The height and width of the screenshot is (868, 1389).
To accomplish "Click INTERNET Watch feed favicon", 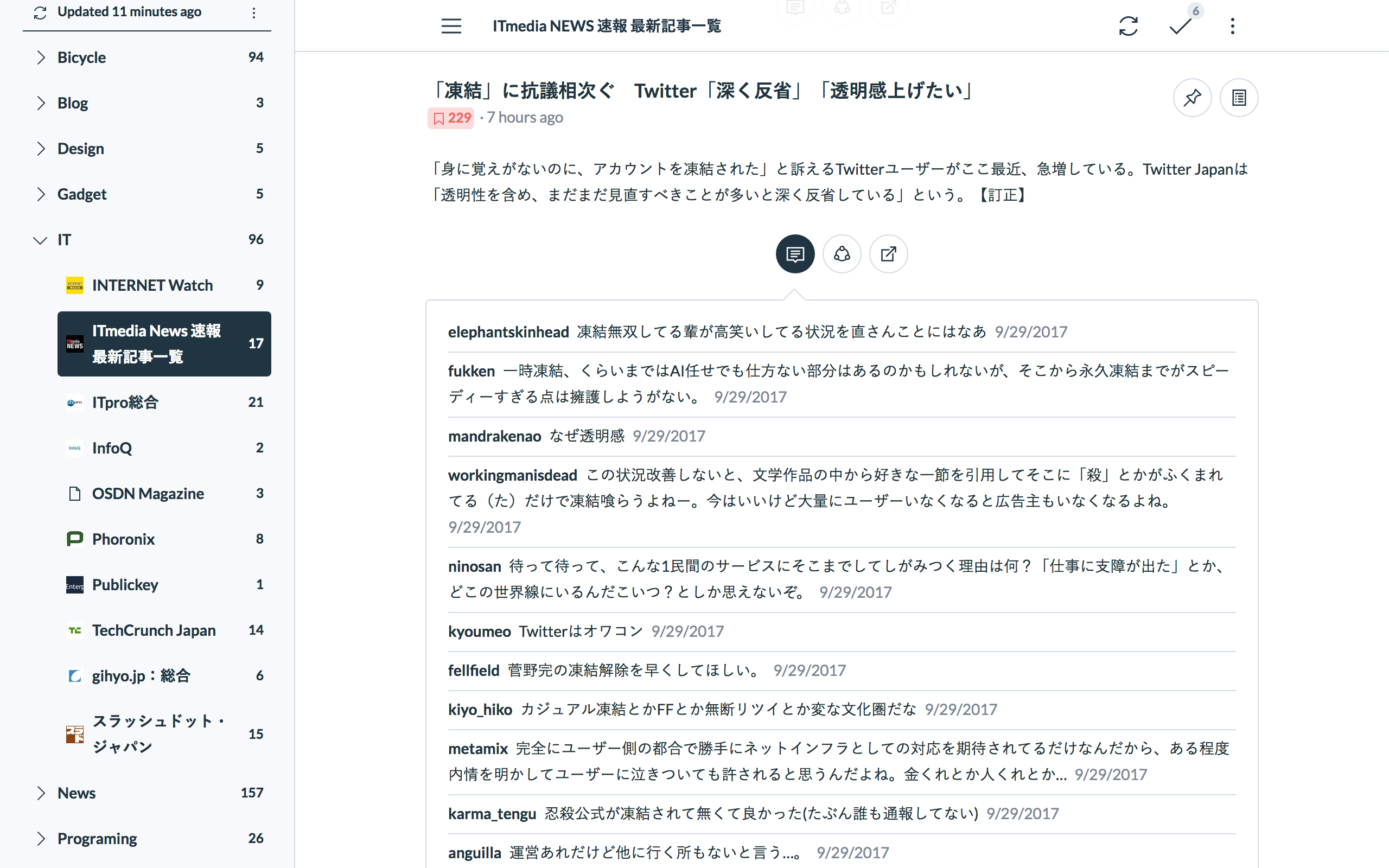I will click(x=75, y=285).
